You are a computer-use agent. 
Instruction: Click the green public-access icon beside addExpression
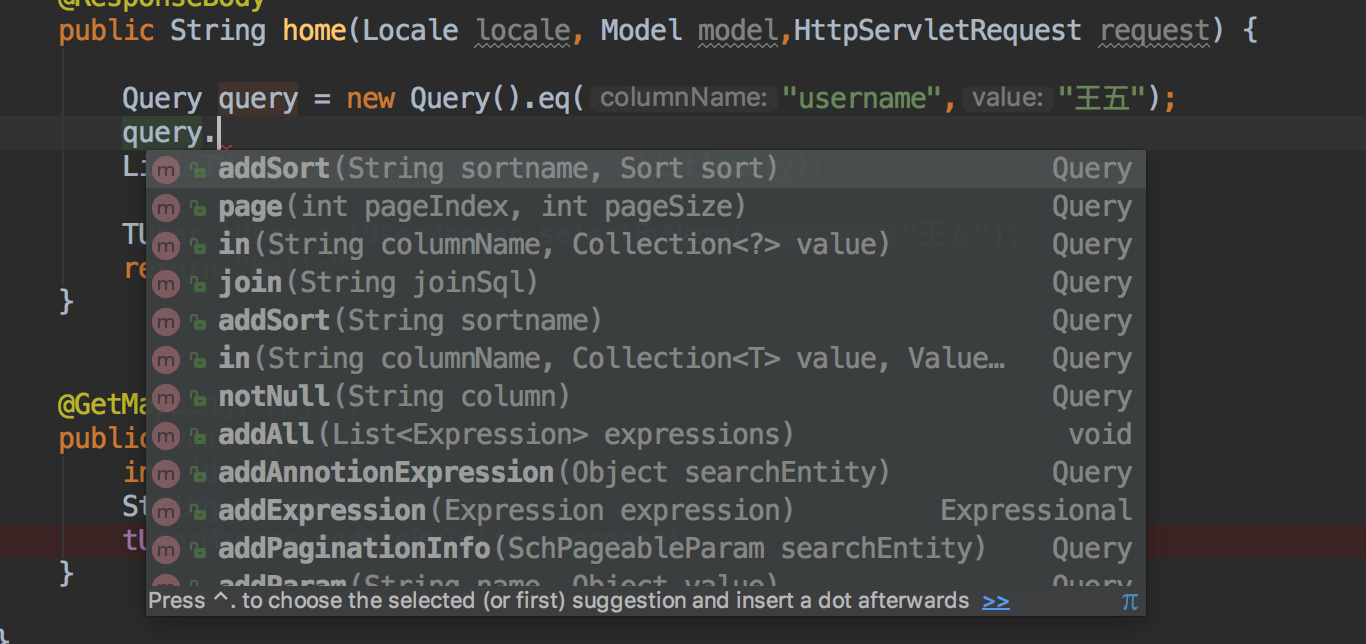tap(198, 512)
